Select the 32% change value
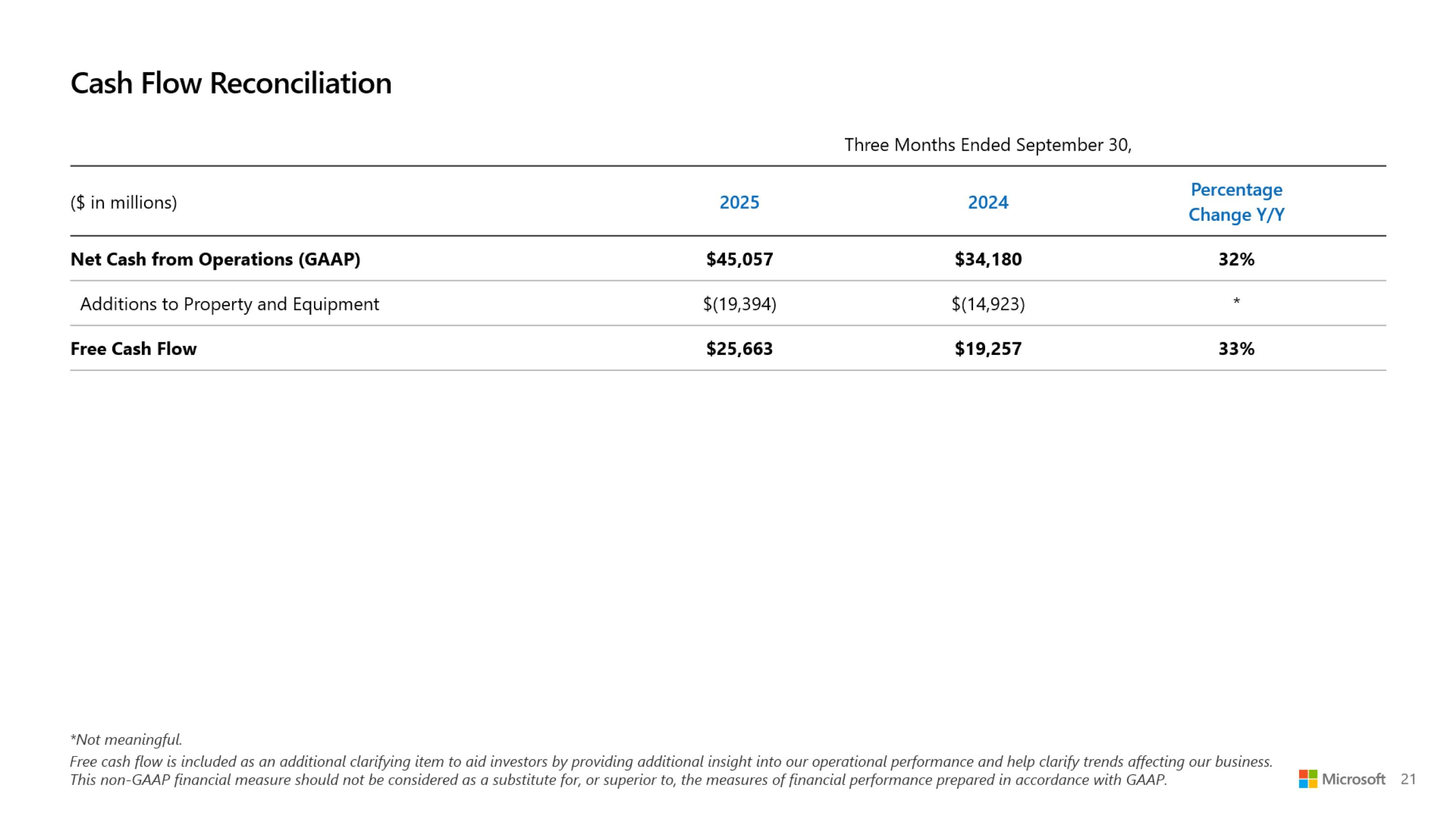This screenshot has width=1456, height=819. [x=1236, y=259]
